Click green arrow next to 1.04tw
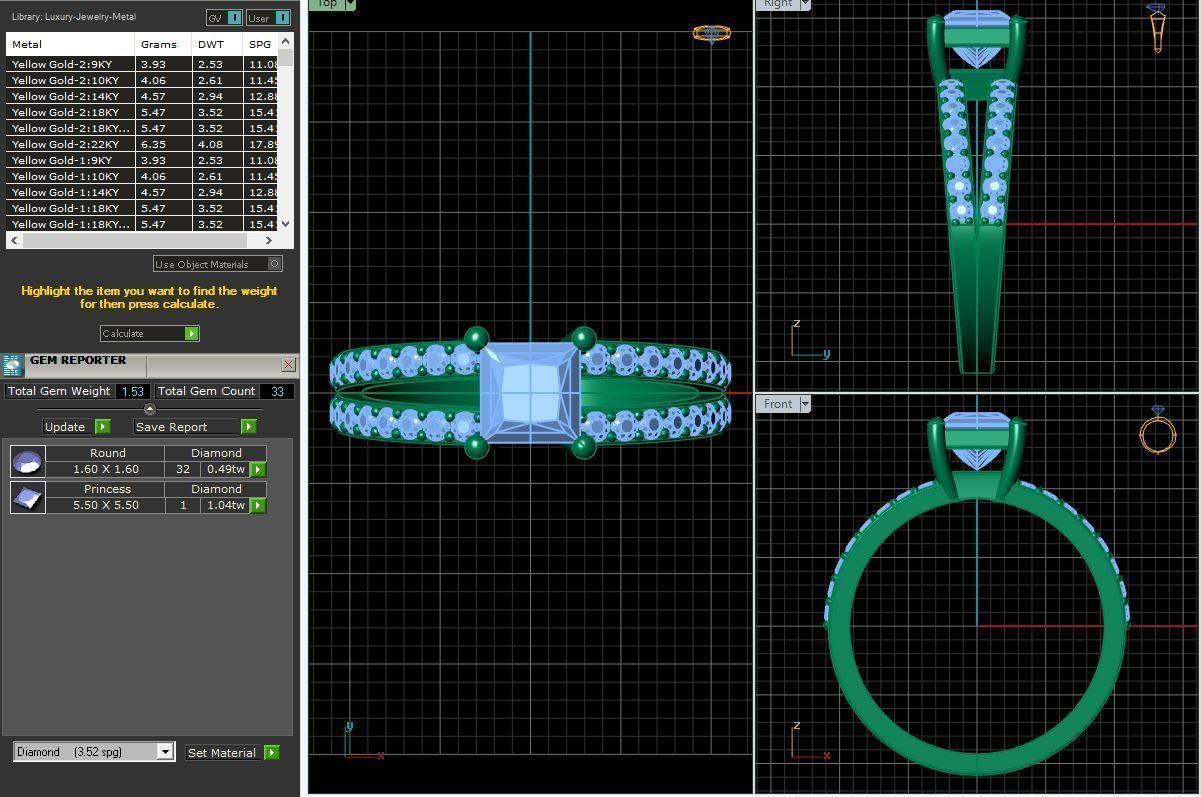The width and height of the screenshot is (1201, 797). pos(258,505)
